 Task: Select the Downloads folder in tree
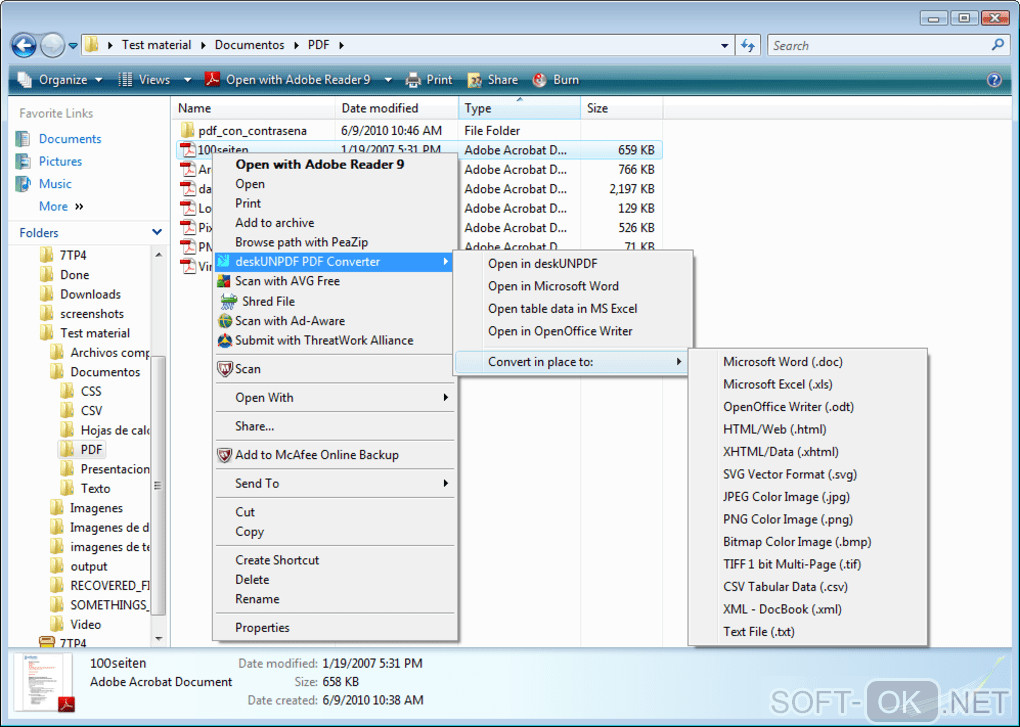pyautogui.click(x=90, y=294)
